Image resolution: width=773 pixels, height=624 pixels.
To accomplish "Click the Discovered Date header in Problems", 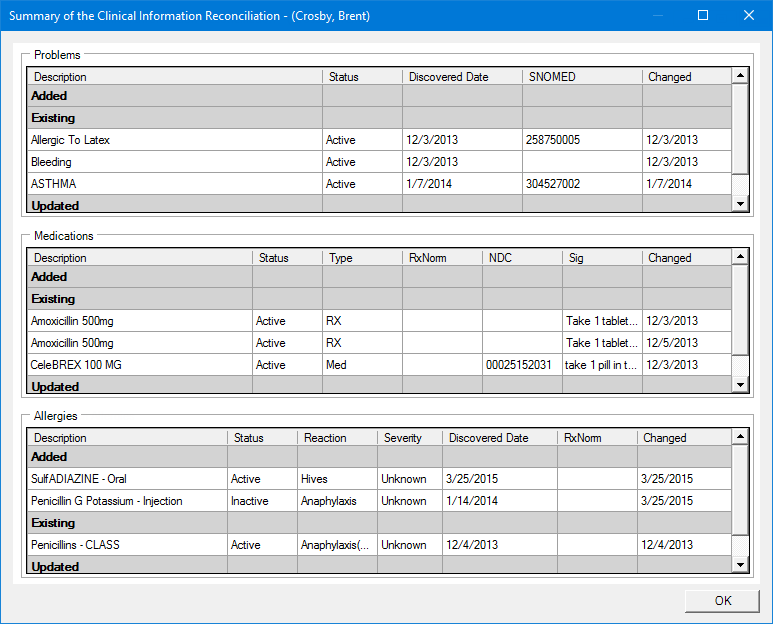I will (461, 77).
